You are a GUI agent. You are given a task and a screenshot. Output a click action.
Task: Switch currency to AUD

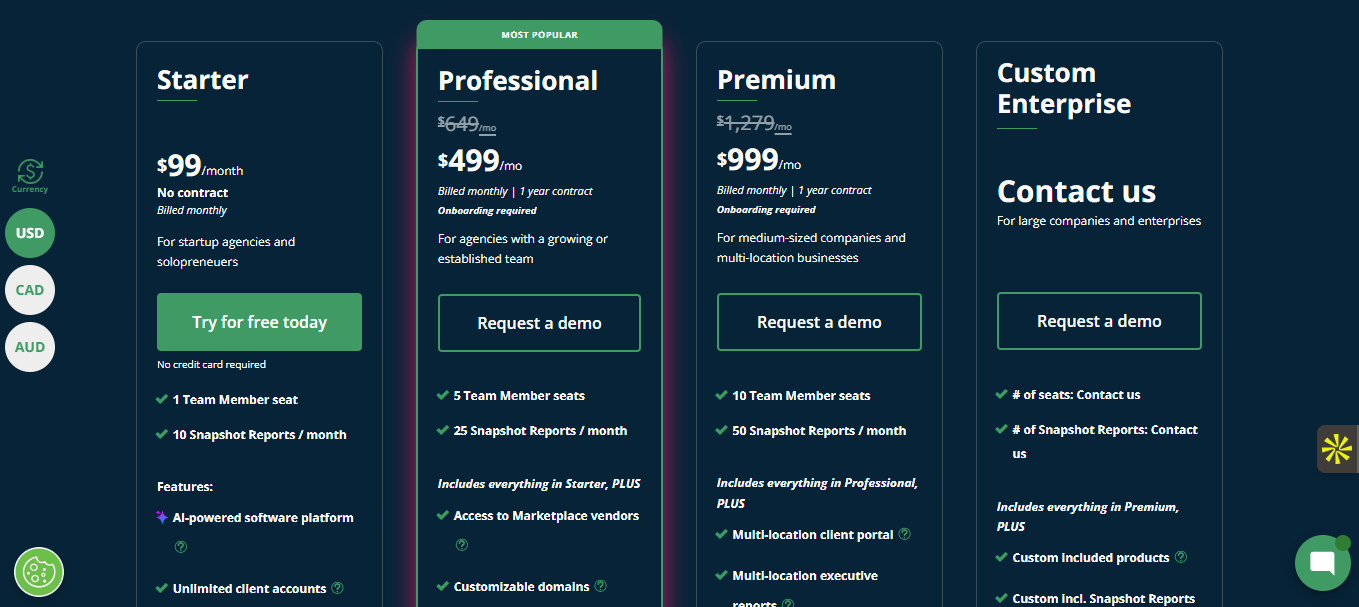point(30,347)
